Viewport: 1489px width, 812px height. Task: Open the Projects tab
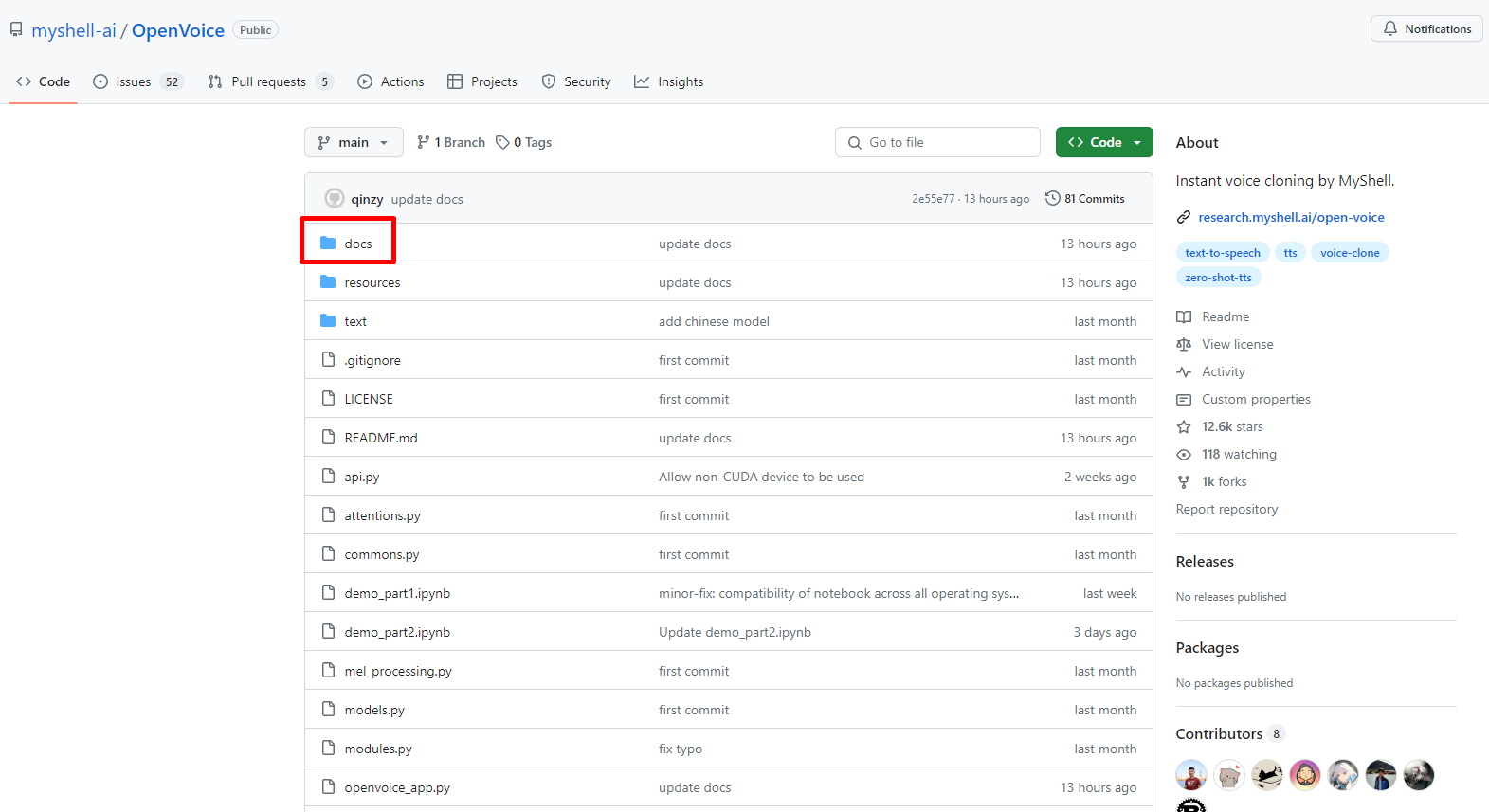tap(482, 81)
